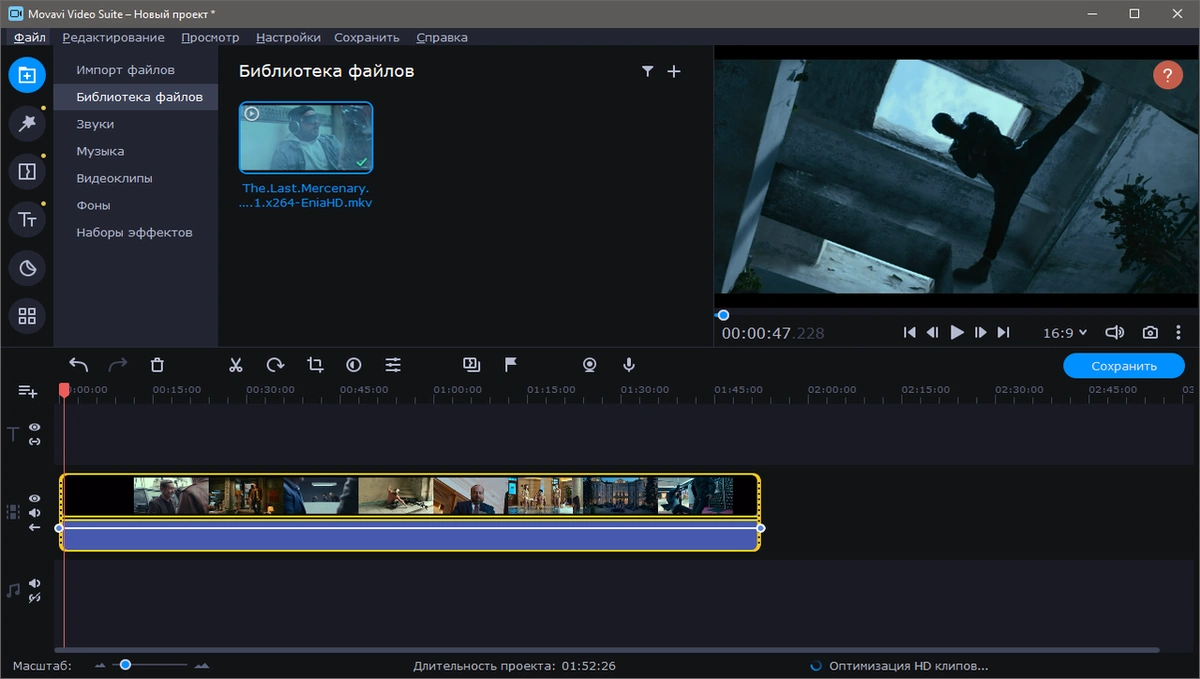The image size is (1200, 679).
Task: Open the transition wizard icon
Action: 472,365
